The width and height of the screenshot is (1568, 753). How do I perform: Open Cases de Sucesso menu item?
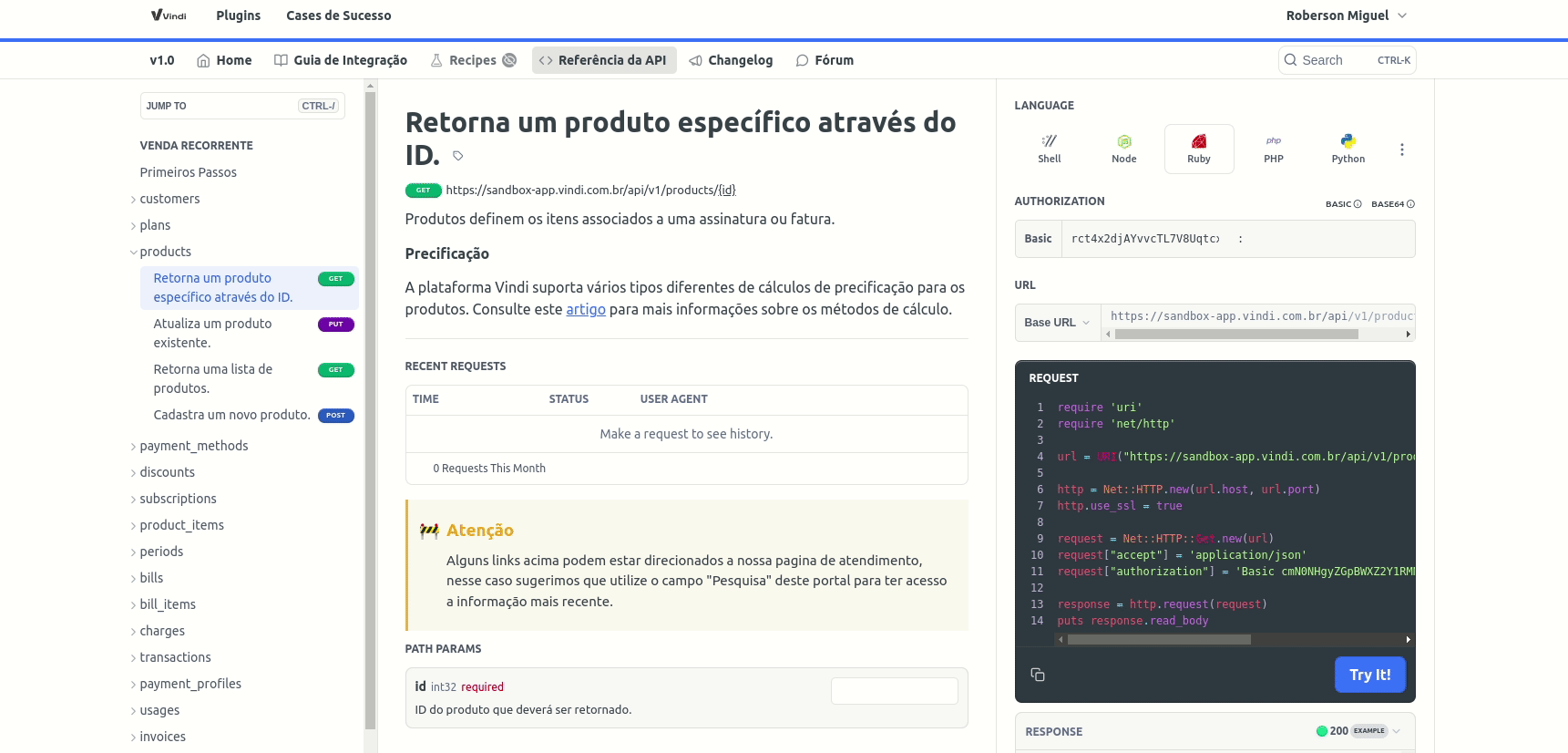[x=339, y=15]
